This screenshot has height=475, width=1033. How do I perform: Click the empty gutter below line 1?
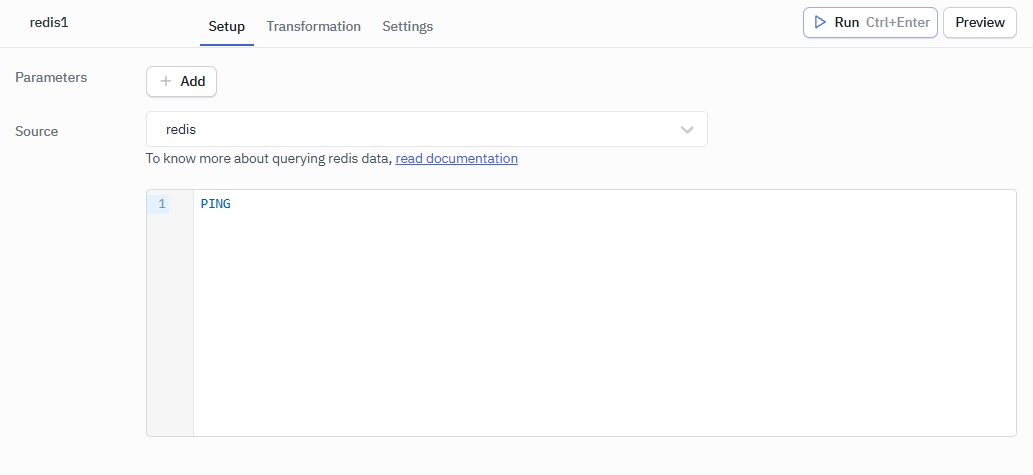(169, 330)
